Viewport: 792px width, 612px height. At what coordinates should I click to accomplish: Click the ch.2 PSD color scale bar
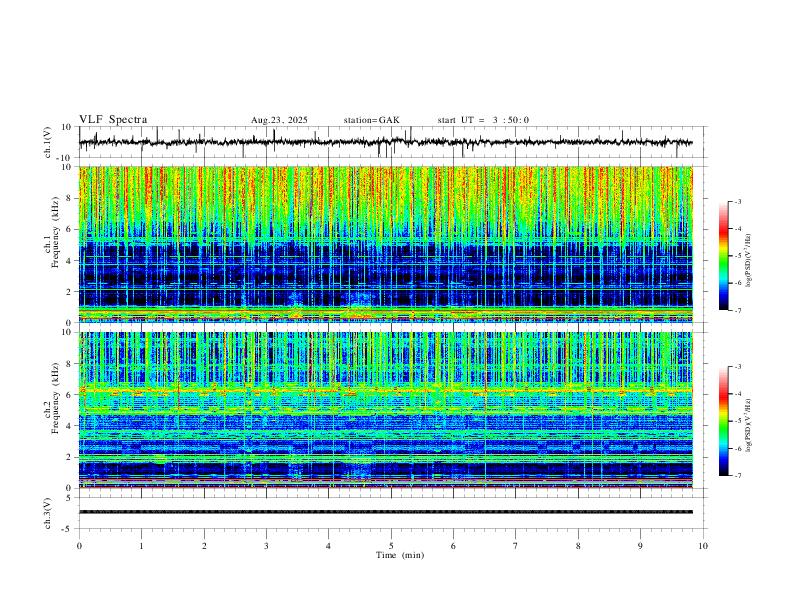pyautogui.click(x=724, y=421)
